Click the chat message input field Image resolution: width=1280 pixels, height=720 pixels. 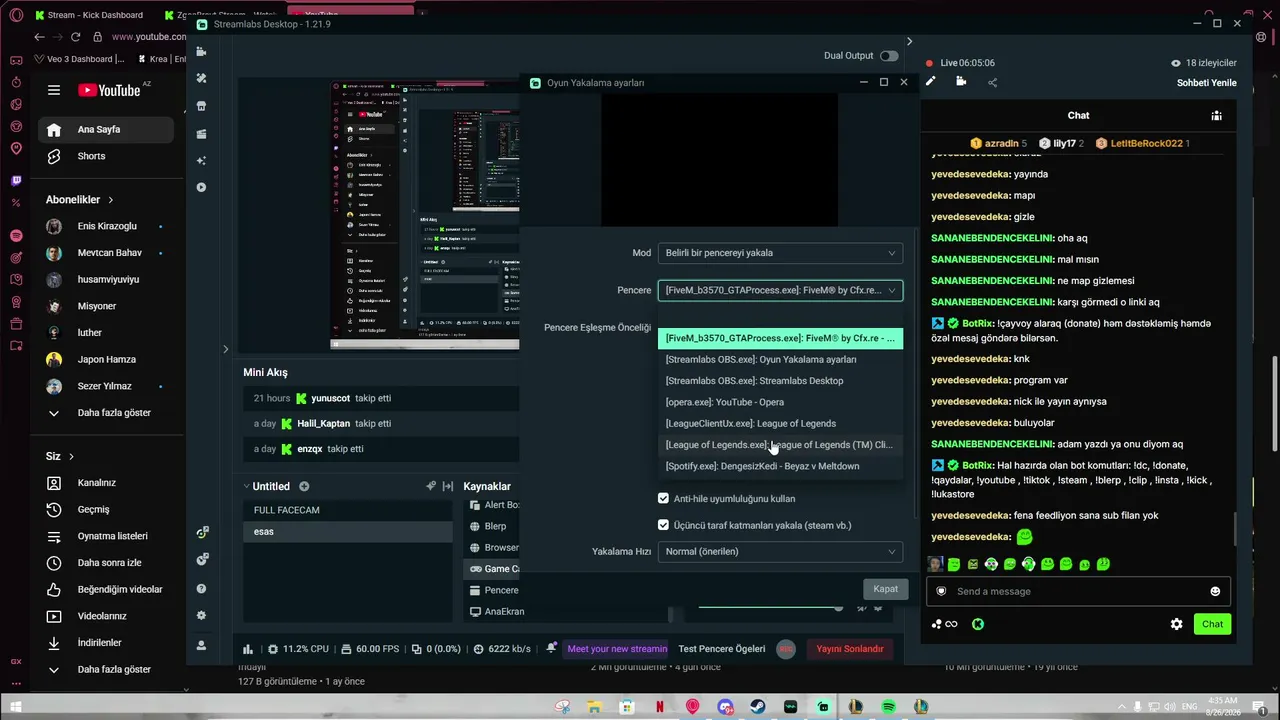pyautogui.click(x=1078, y=591)
